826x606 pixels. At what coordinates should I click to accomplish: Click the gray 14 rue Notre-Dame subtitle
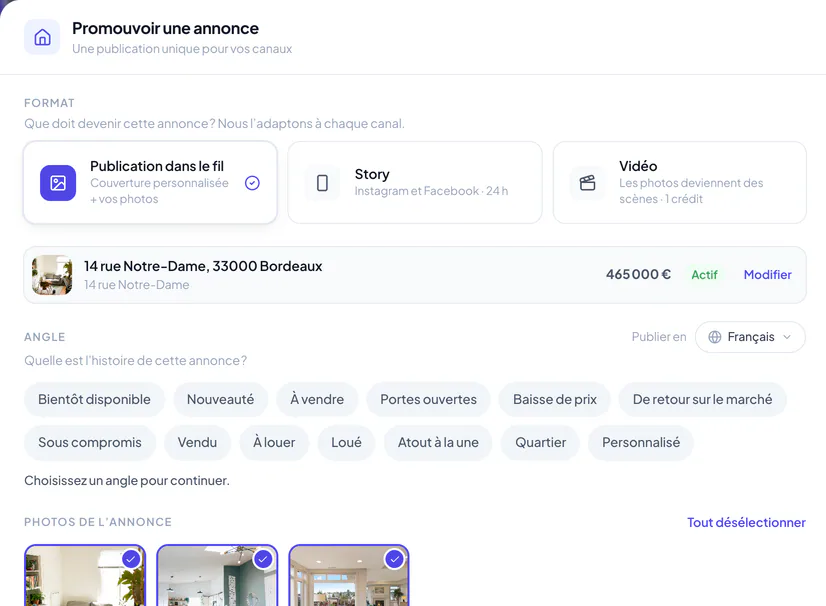pyautogui.click(x=136, y=285)
